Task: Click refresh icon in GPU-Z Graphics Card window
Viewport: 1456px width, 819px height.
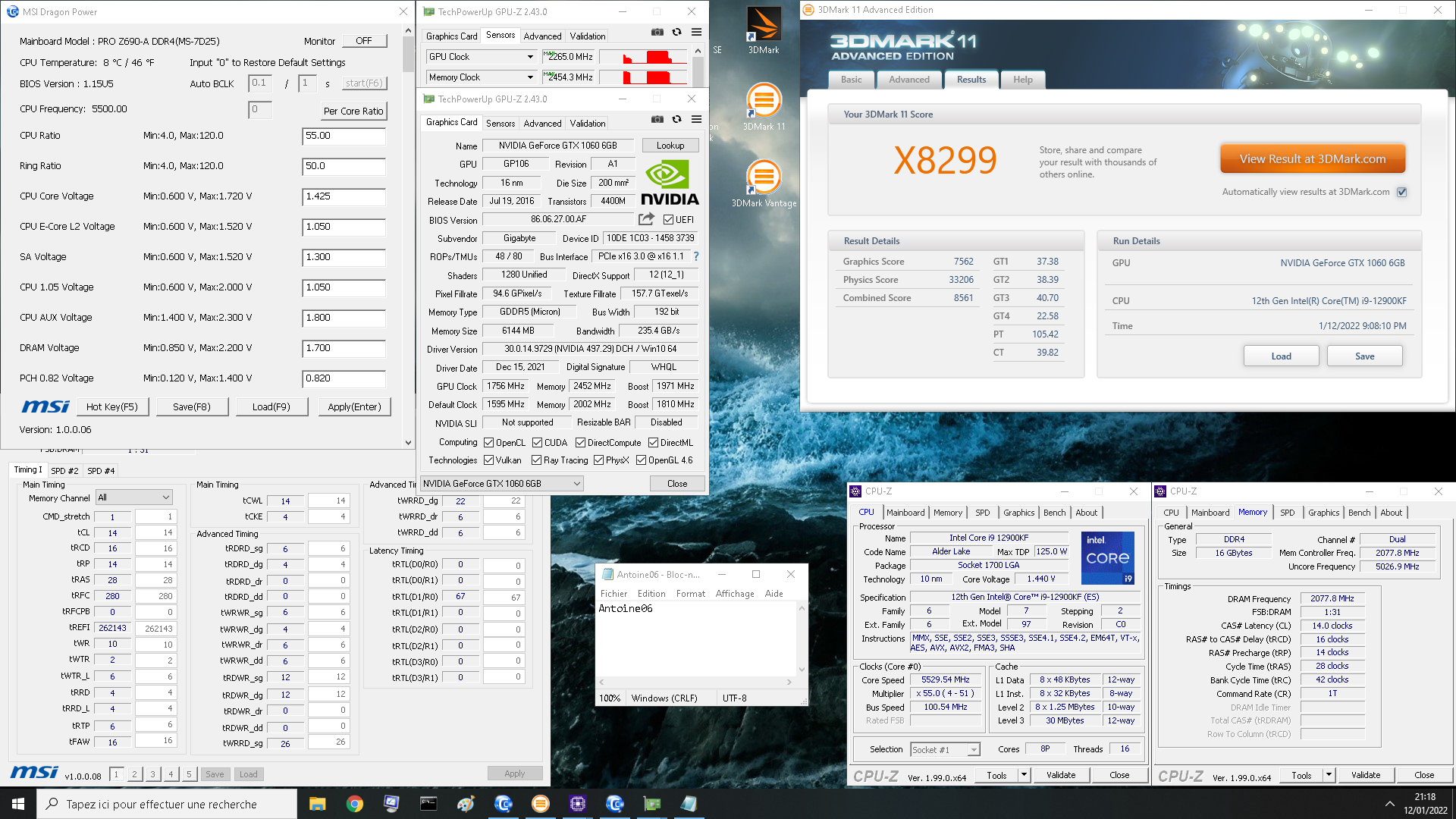Action: (676, 119)
